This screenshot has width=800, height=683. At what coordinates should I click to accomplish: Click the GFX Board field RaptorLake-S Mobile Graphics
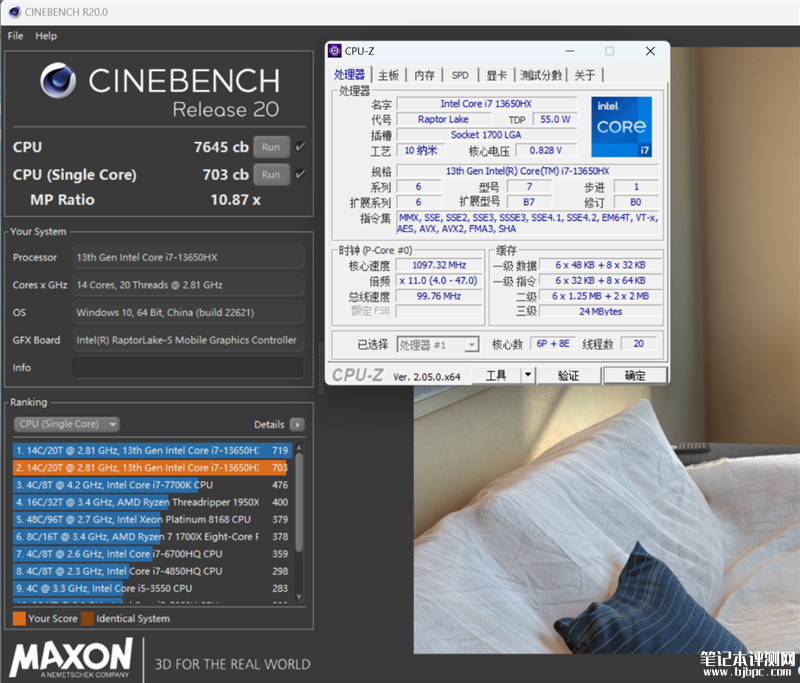[188, 340]
